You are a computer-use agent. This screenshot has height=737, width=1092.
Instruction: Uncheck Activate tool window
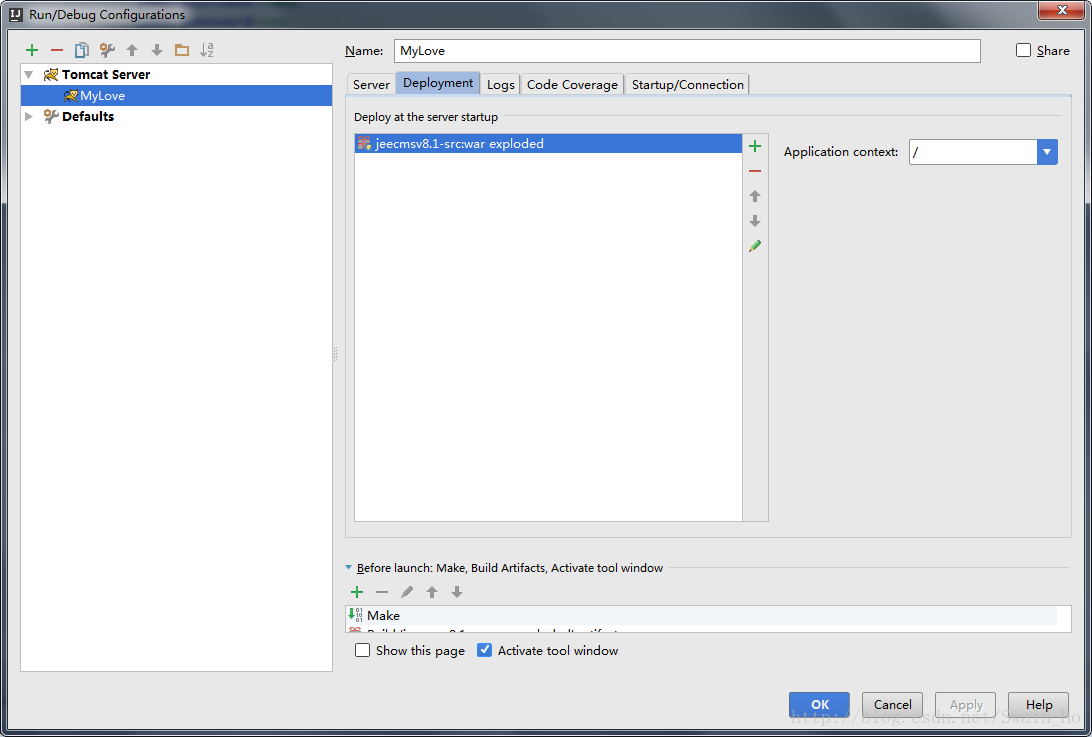(484, 650)
